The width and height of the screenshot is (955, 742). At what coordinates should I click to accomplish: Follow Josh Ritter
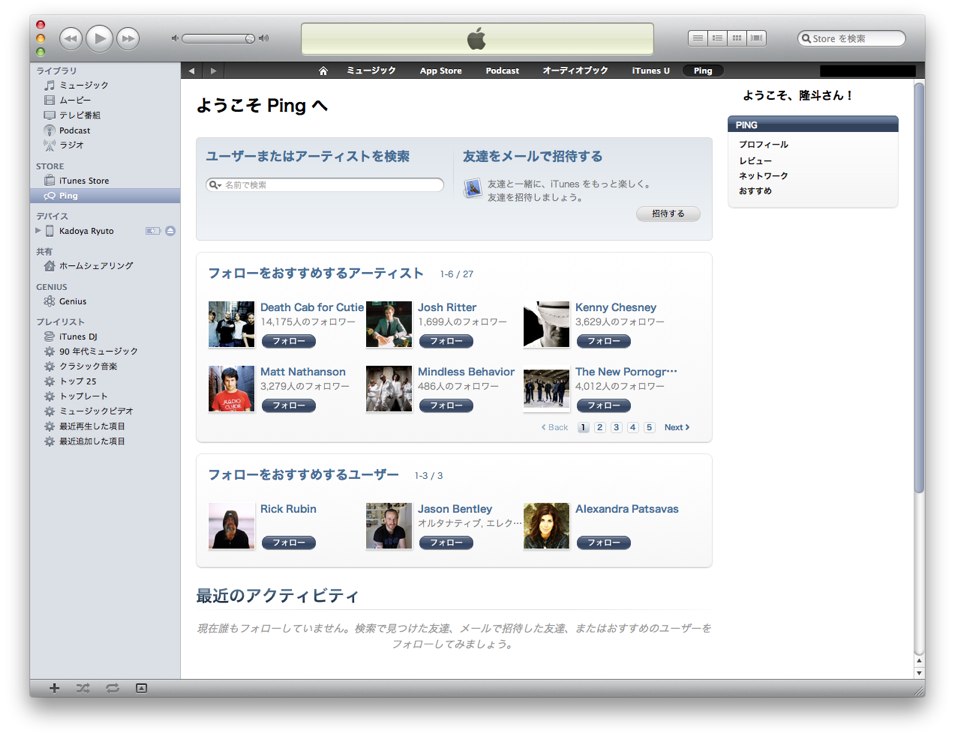[446, 341]
